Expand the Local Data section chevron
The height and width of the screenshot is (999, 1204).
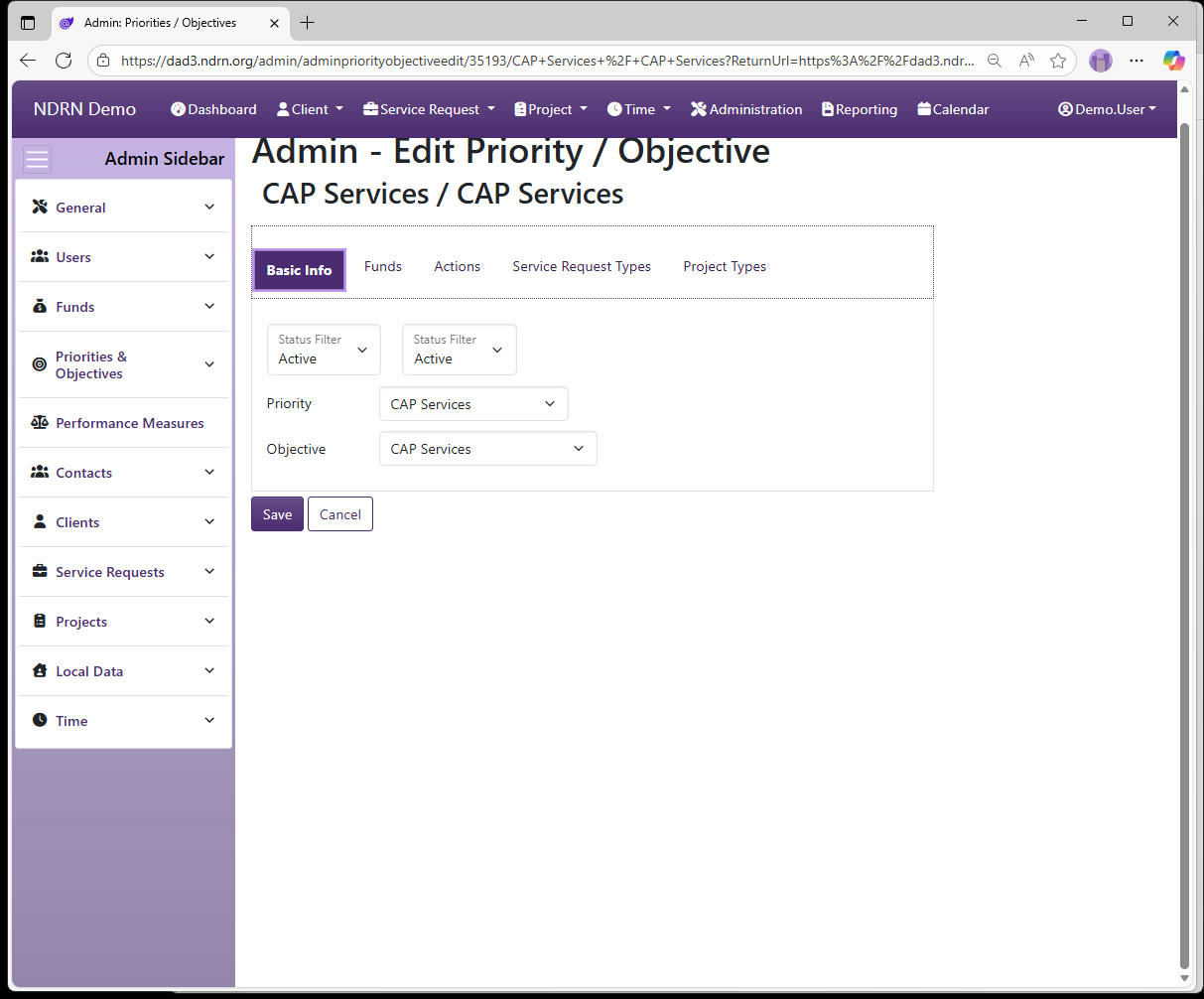tap(209, 670)
